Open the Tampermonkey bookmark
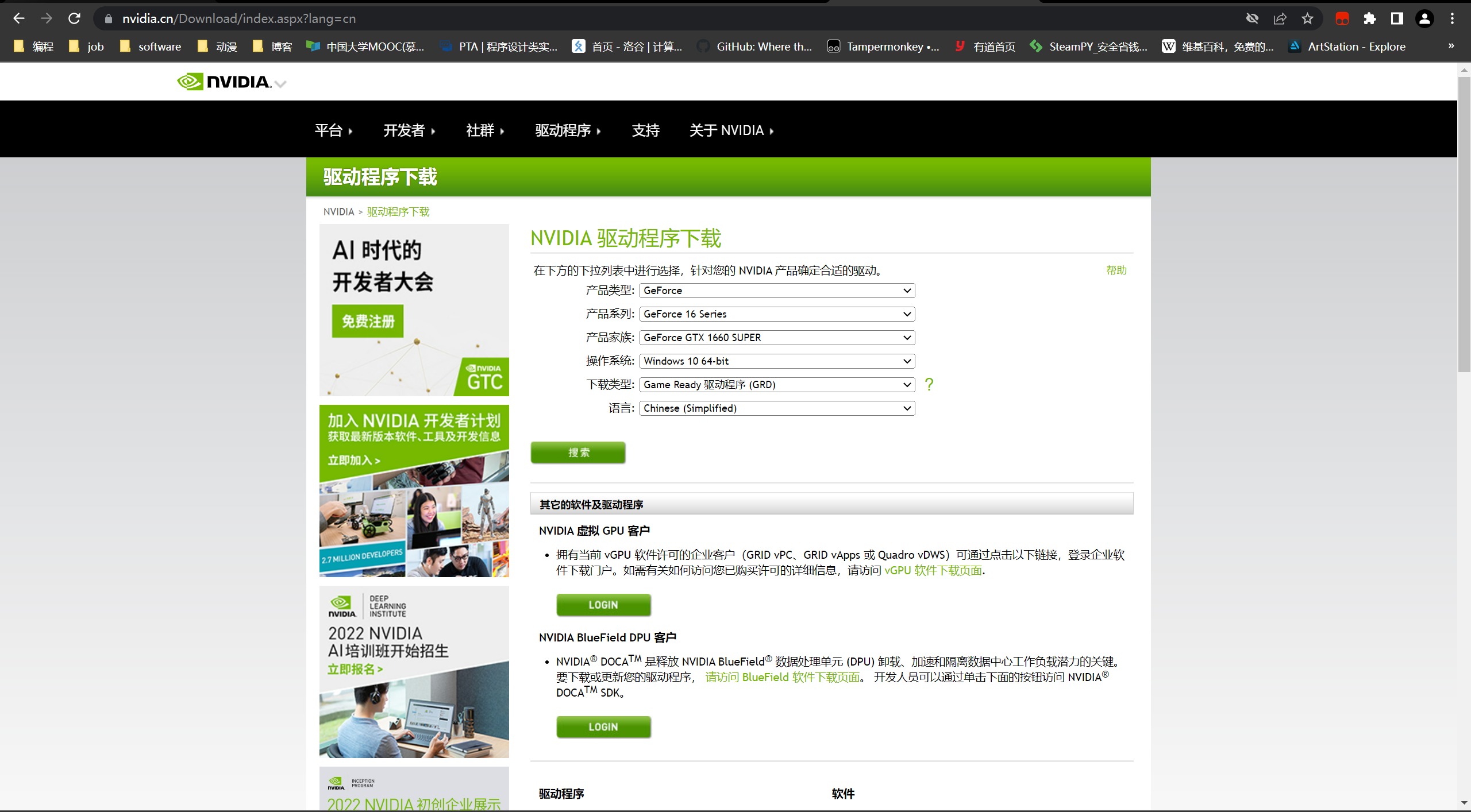The height and width of the screenshot is (812, 1471). point(883,46)
